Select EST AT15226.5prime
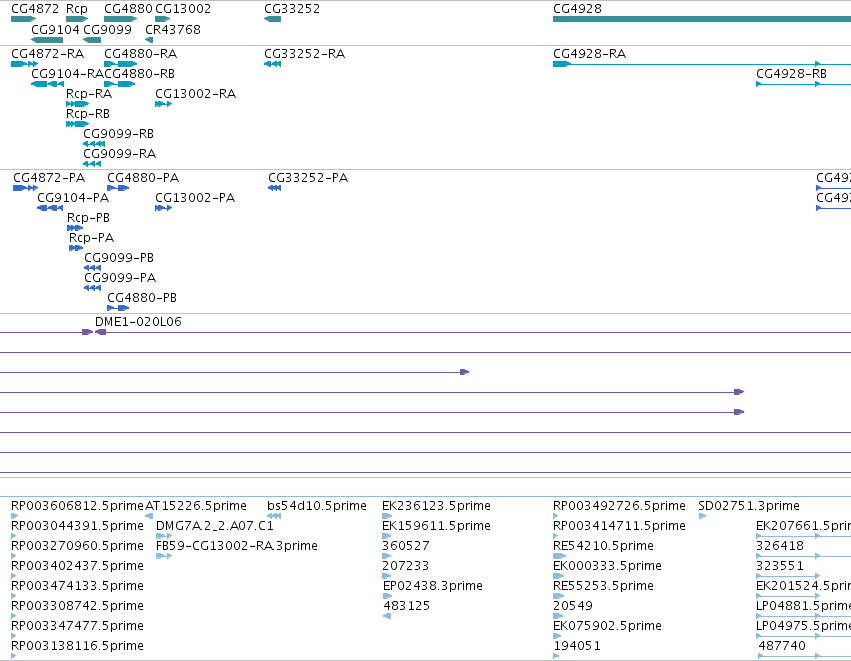Image resolution: width=851 pixels, height=661 pixels. (196, 506)
